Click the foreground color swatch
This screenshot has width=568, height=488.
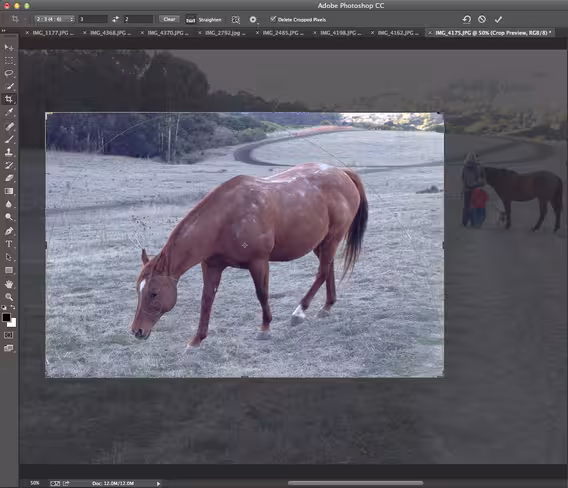click(6, 318)
